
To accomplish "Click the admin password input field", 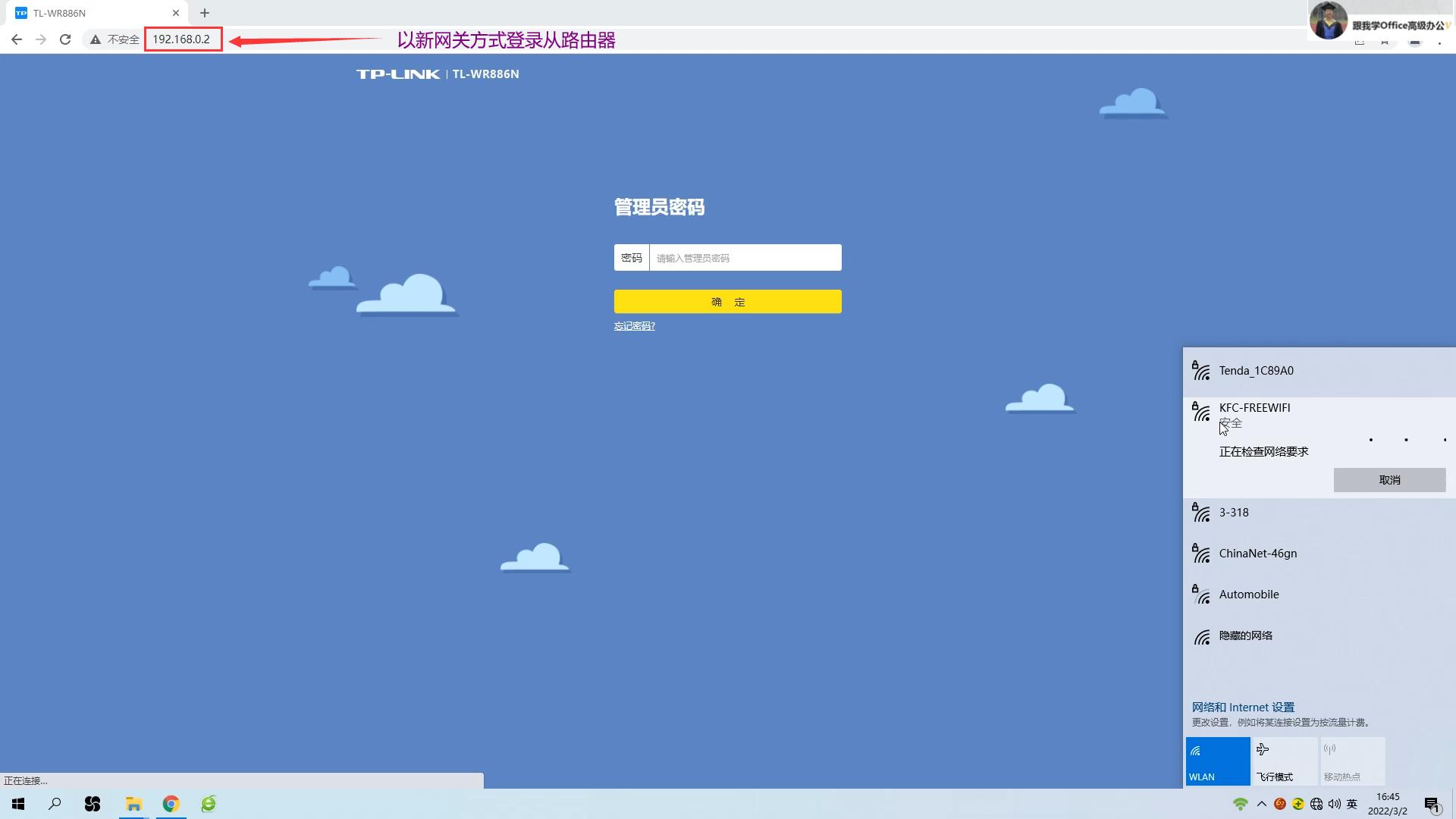I will pyautogui.click(x=745, y=258).
